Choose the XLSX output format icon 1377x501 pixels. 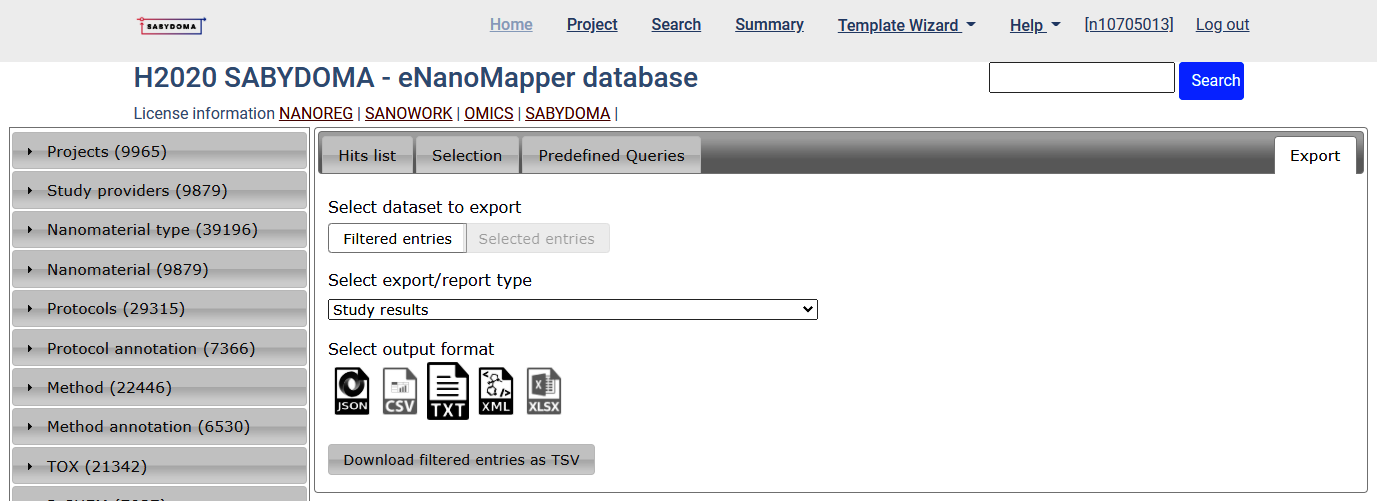coord(544,391)
